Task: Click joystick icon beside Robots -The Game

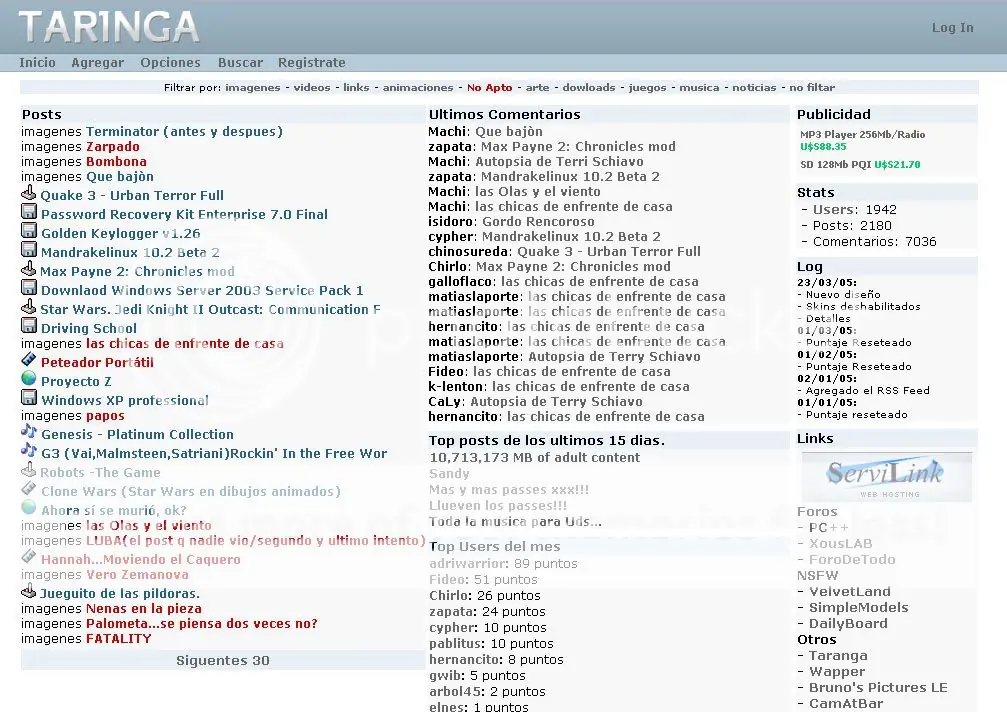Action: click(28, 469)
